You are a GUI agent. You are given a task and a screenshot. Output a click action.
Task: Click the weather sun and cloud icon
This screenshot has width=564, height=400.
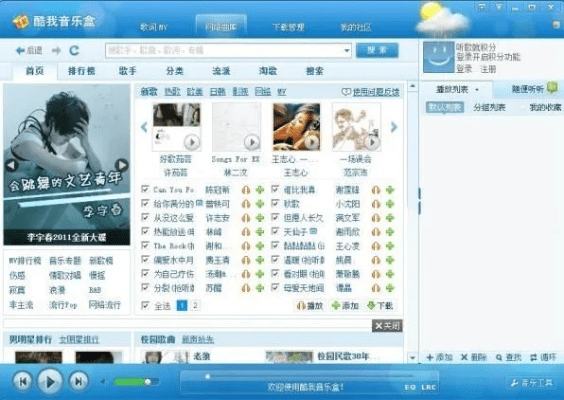point(442,18)
